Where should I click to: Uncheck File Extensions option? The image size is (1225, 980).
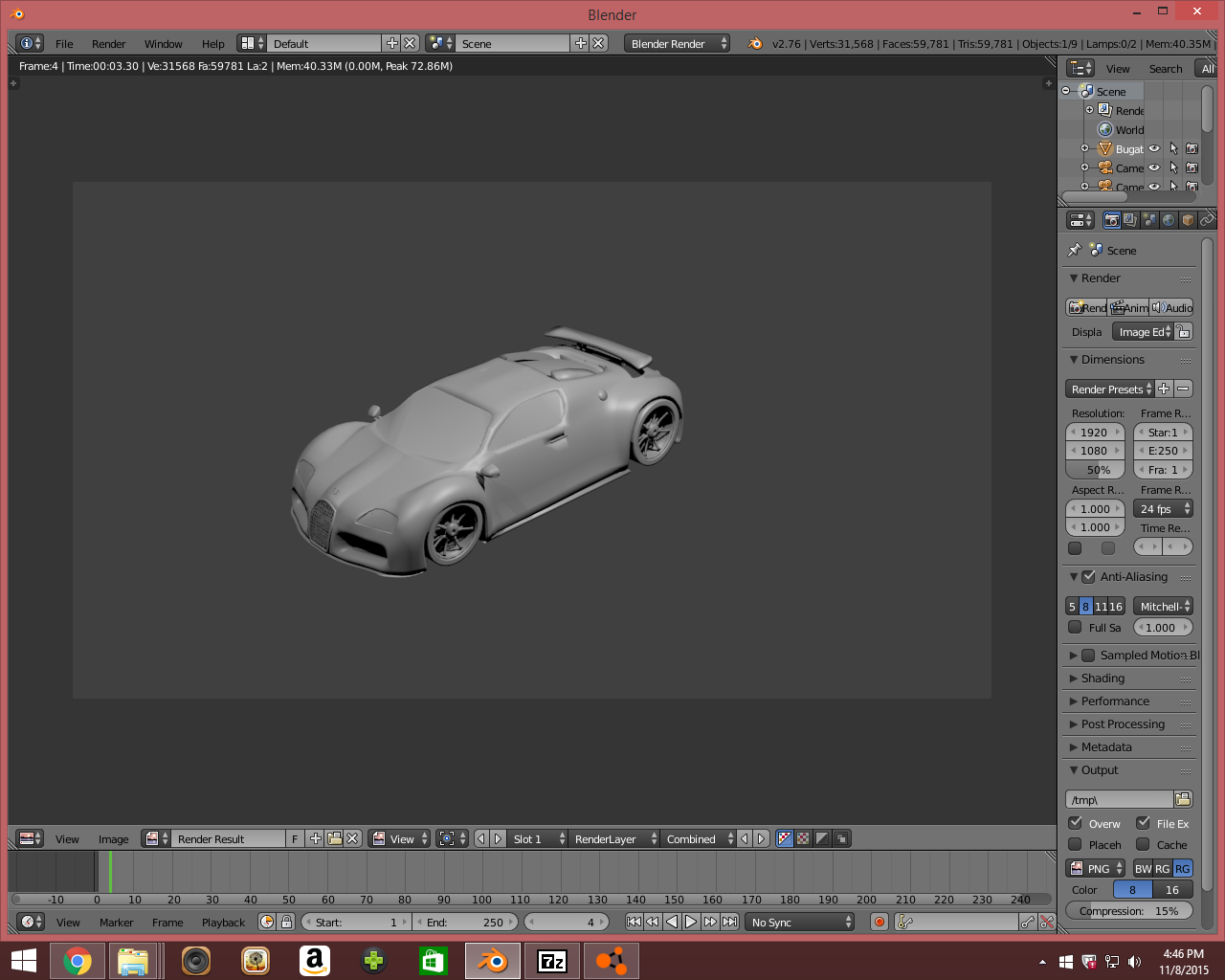coord(1143,823)
